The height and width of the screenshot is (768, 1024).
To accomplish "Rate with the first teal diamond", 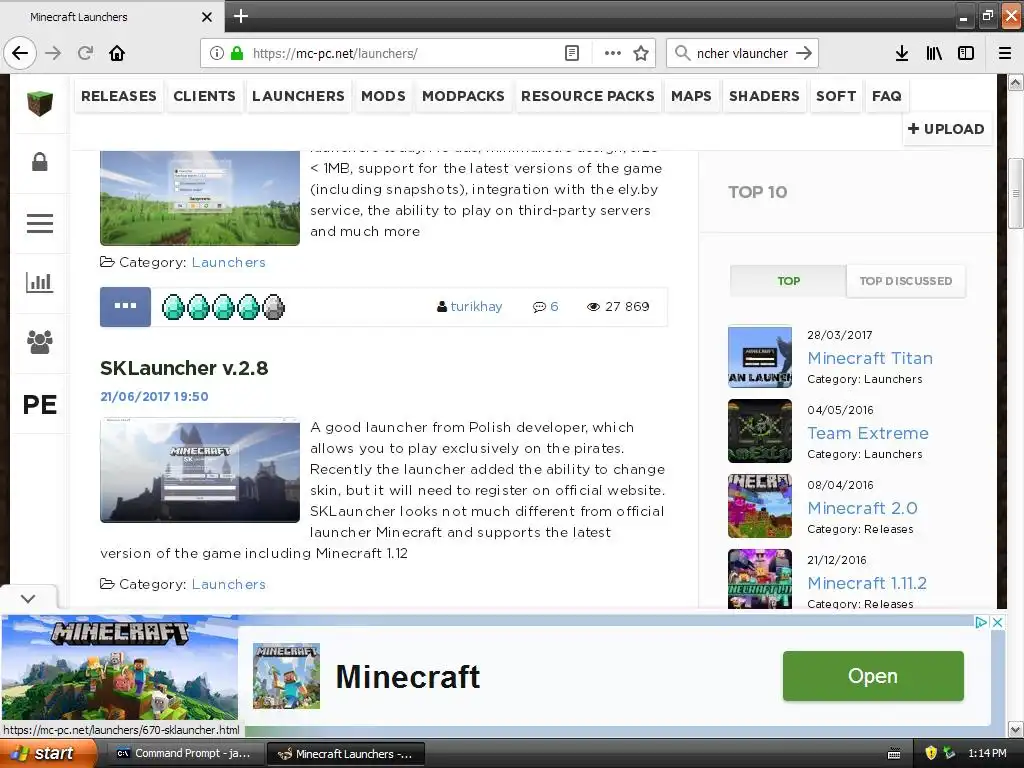I will [x=173, y=307].
